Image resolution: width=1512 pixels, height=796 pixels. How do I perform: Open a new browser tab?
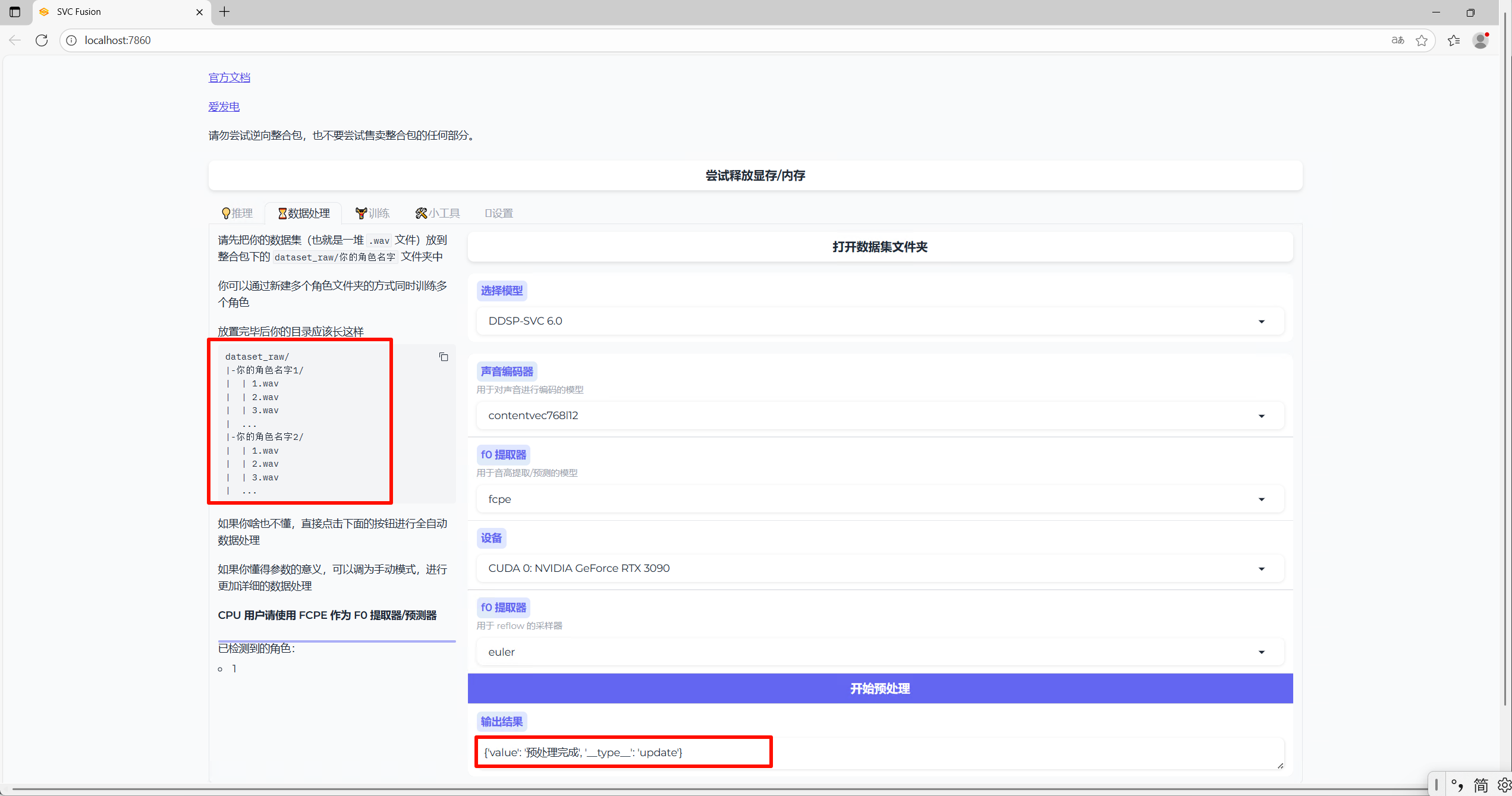(224, 11)
